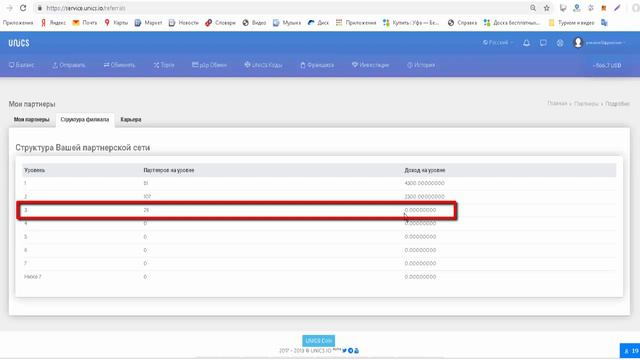Click the UNICS Coin button in footer
This screenshot has width=640, height=360.
coord(319,340)
